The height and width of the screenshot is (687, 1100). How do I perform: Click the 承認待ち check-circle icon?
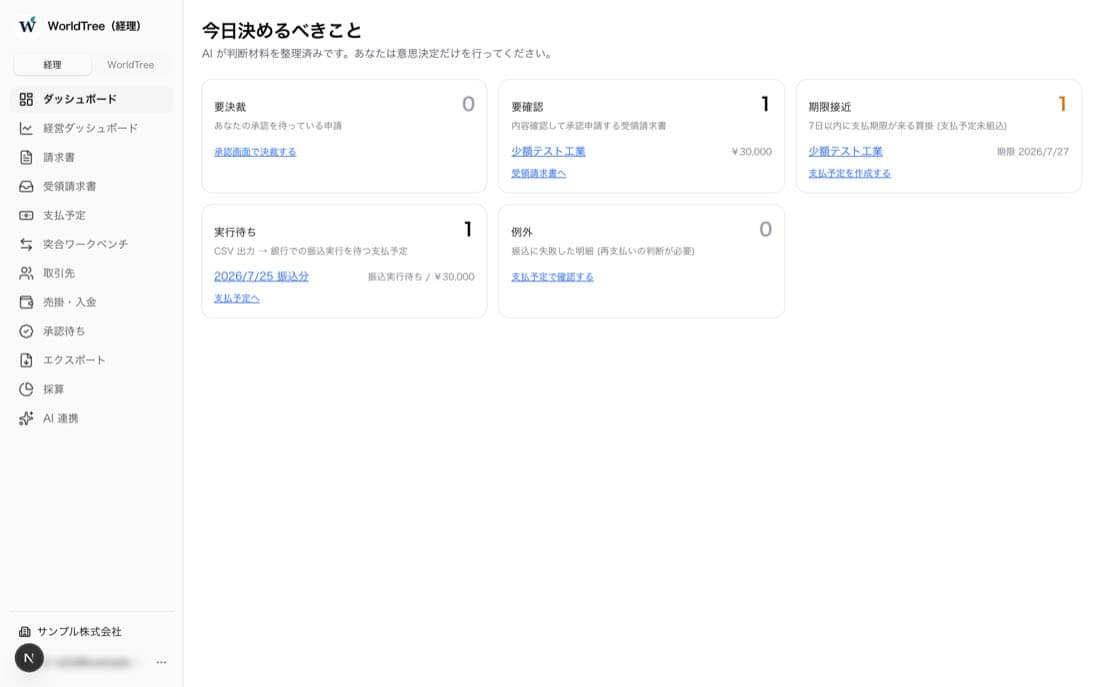coord(26,331)
